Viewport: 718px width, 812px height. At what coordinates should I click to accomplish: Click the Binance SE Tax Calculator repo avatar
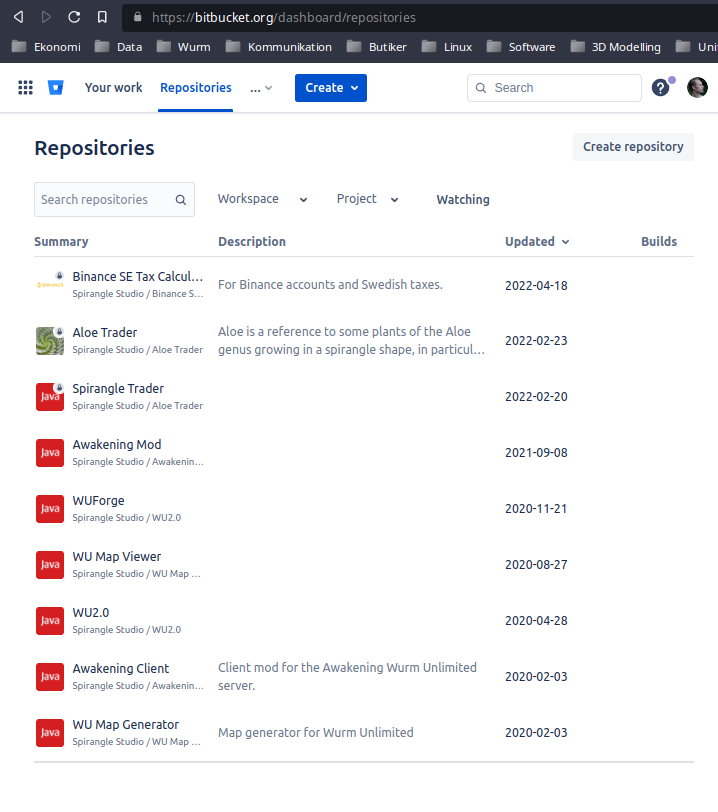[x=50, y=284]
